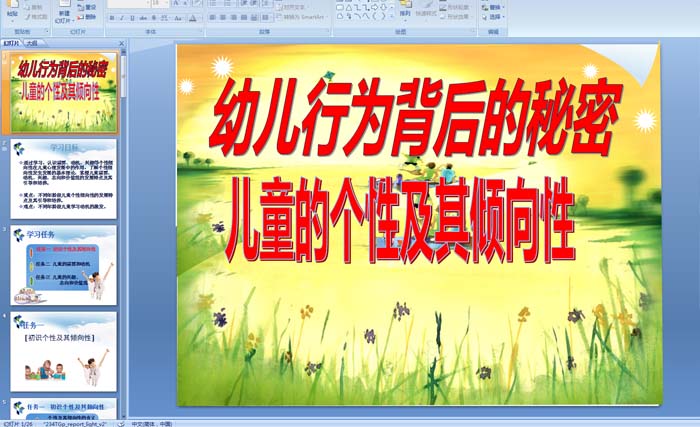Select the right arrow shape
The height and width of the screenshot is (427, 700).
374,8
